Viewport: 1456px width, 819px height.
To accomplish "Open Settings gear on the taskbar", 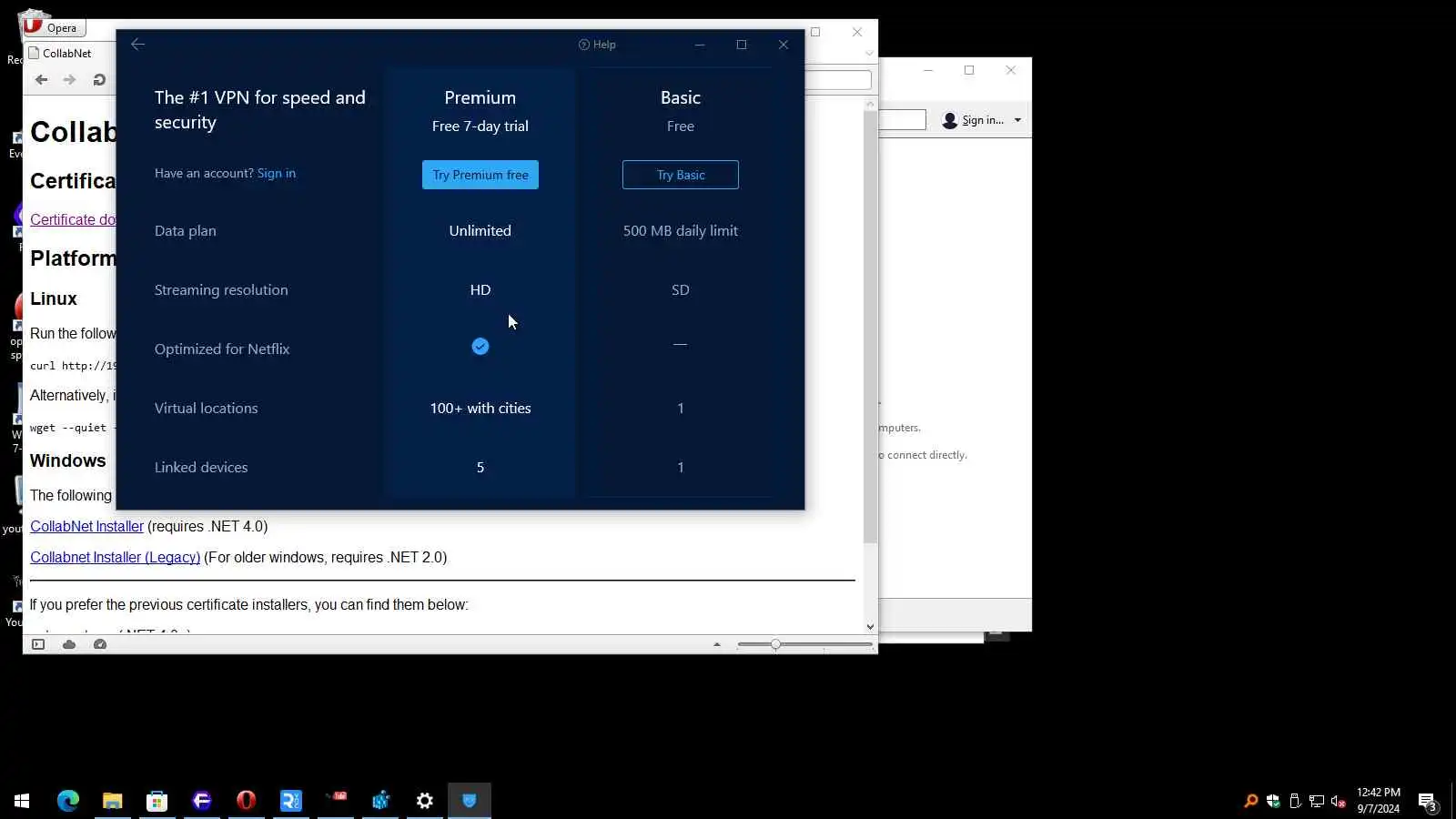I will pos(425,801).
